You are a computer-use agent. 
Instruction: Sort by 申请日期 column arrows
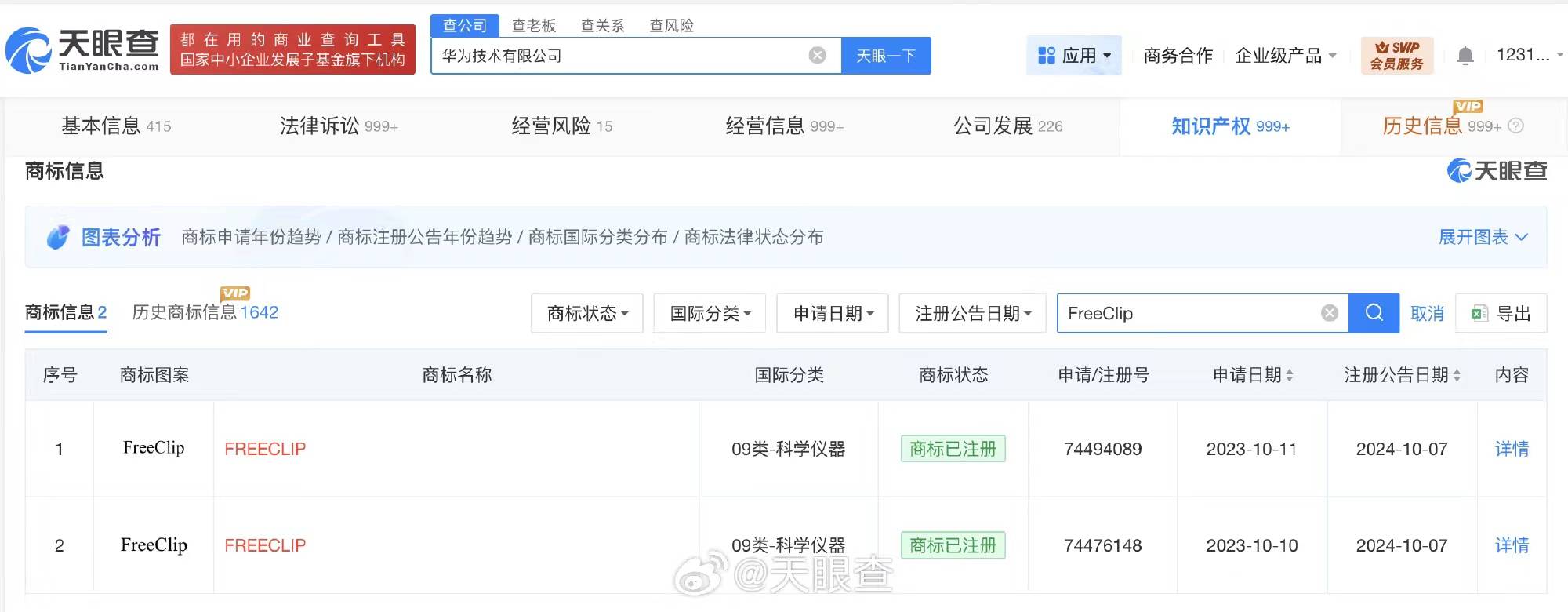(x=1290, y=376)
